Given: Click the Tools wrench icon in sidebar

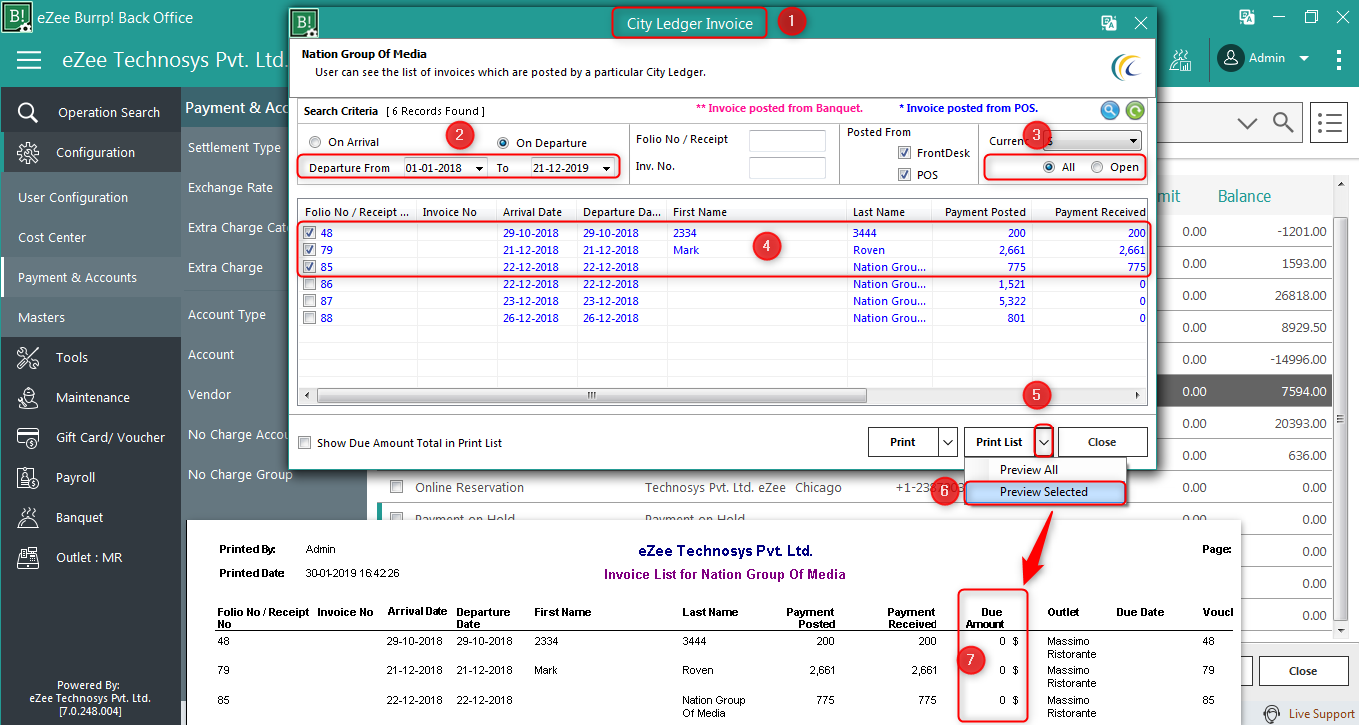Looking at the screenshot, I should pos(28,357).
